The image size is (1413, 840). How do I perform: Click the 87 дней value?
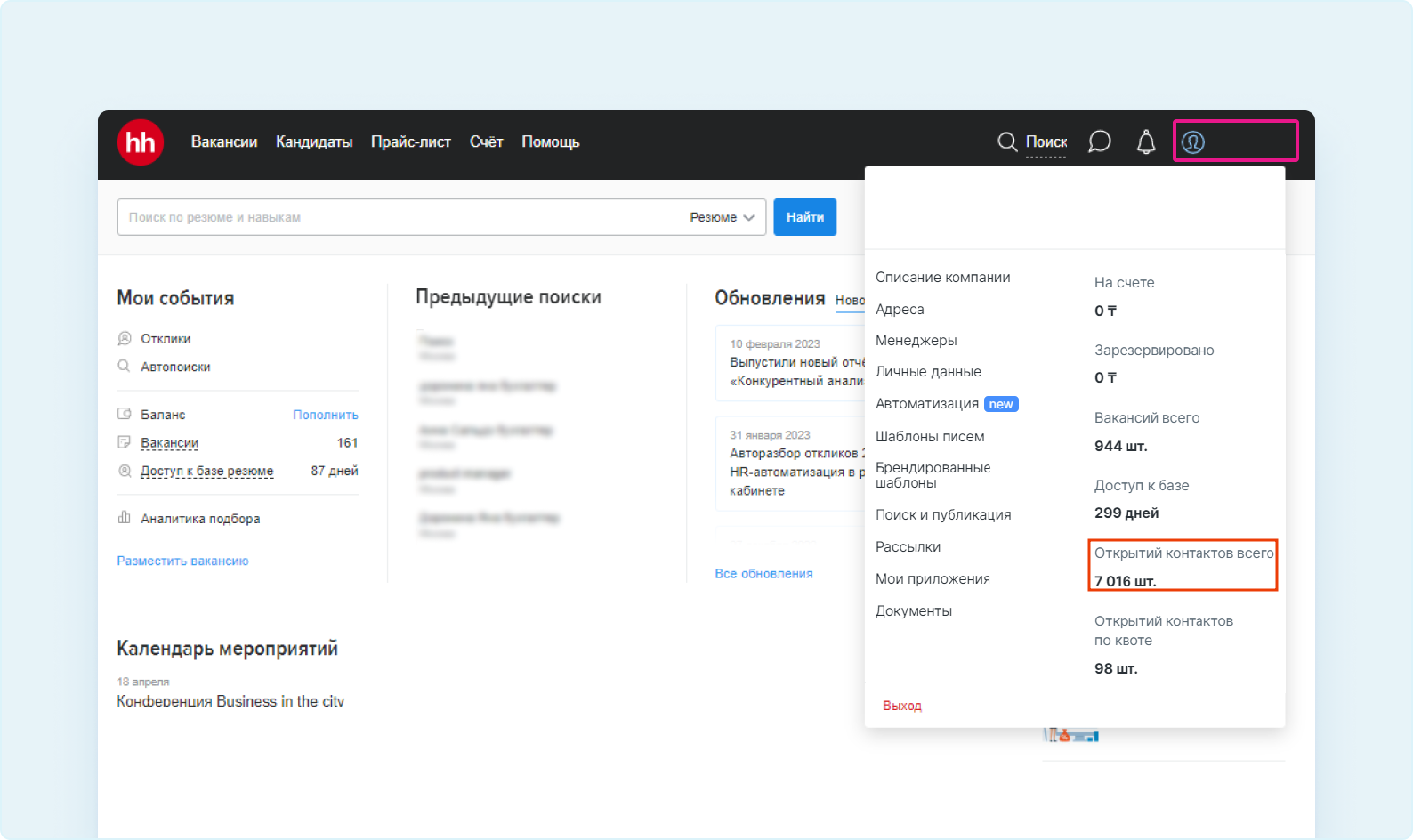point(335,471)
